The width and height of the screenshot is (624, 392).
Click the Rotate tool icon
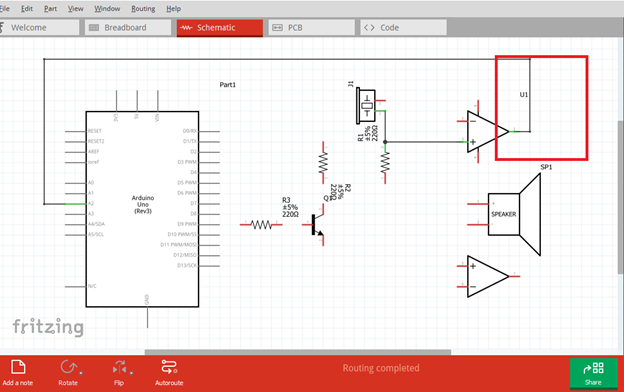click(68, 367)
